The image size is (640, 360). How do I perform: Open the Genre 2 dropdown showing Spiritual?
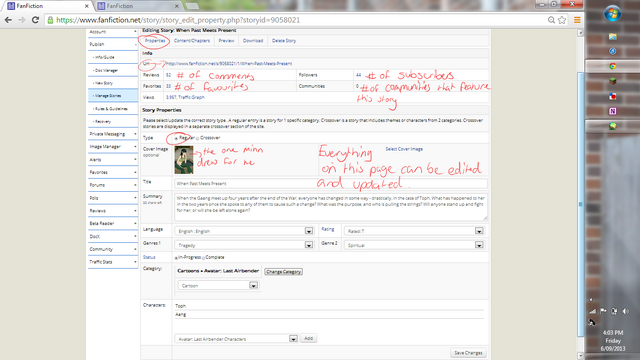click(x=414, y=245)
